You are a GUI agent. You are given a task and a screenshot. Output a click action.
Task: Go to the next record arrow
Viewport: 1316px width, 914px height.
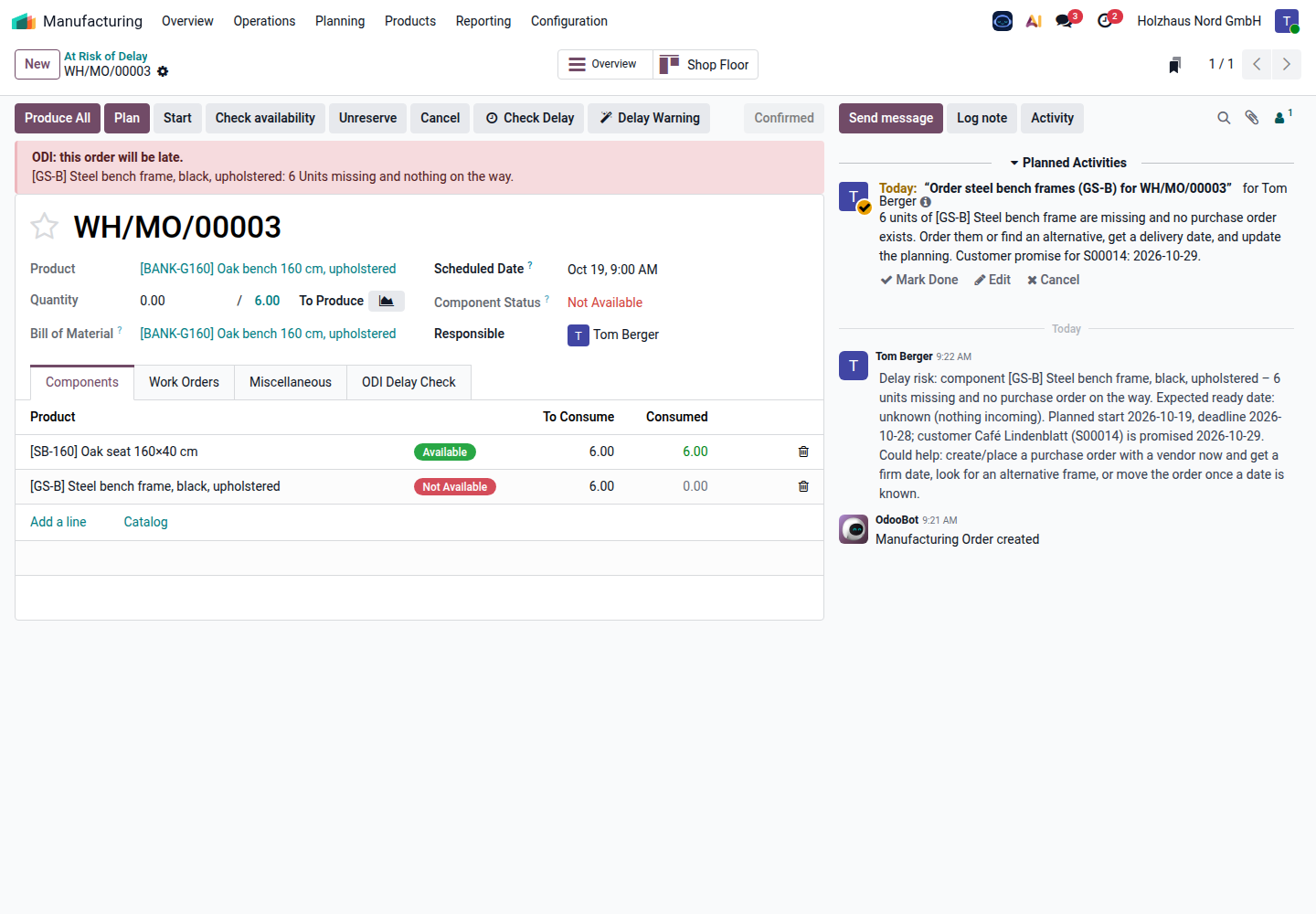(x=1286, y=64)
